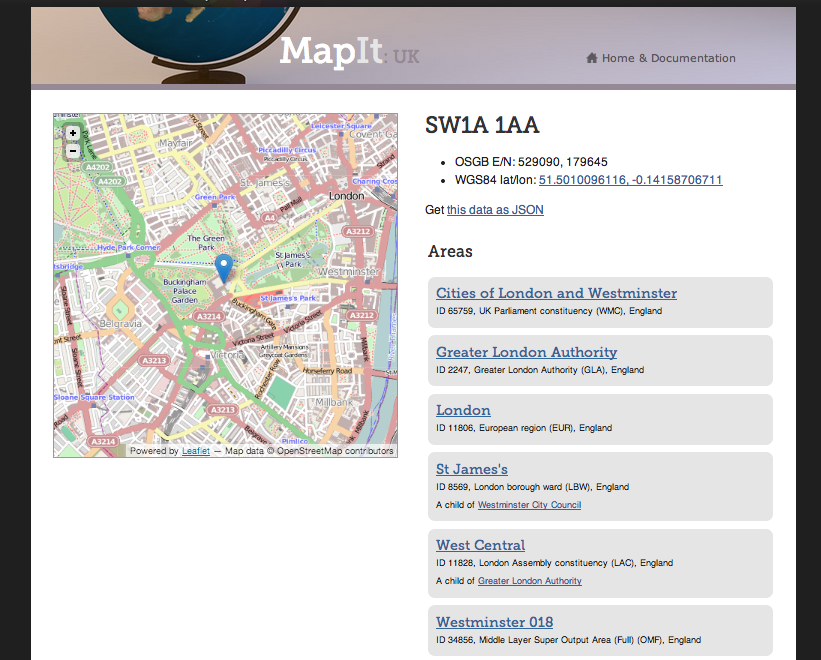The image size is (821, 660).
Task: Click The Green Park label on map
Action: [206, 242]
